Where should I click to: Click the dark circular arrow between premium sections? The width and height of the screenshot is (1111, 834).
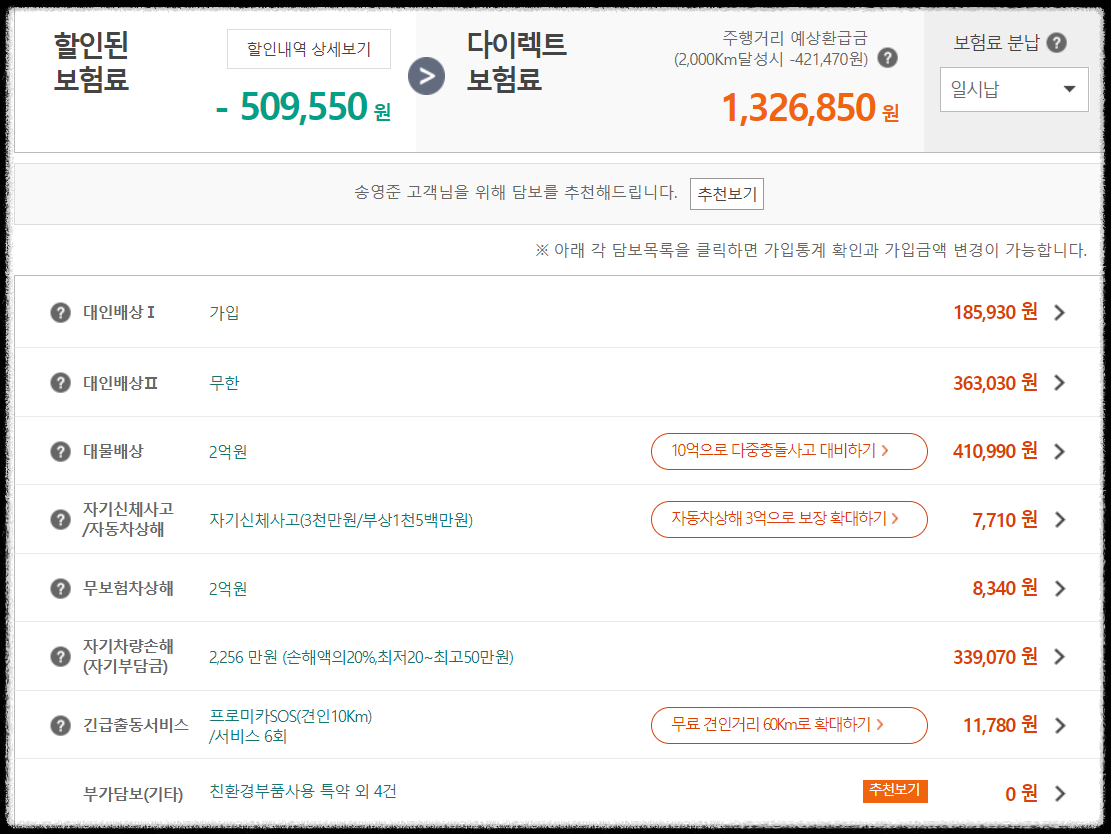click(x=427, y=75)
